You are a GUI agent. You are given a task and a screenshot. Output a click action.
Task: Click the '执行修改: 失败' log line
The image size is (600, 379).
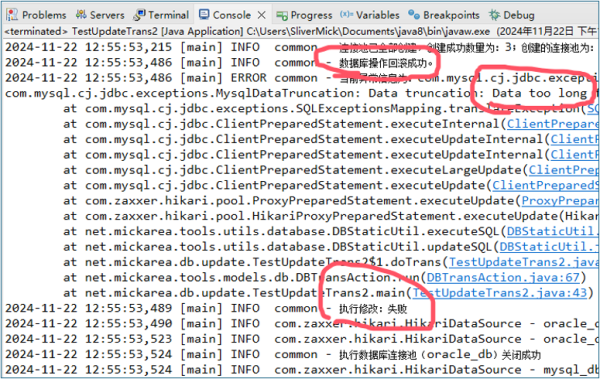[x=206, y=308]
